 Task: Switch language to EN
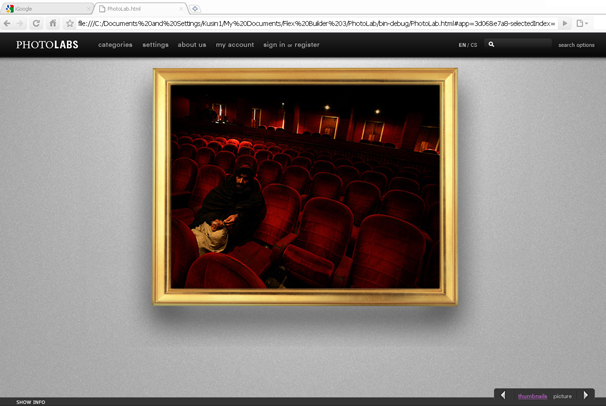[x=462, y=45]
